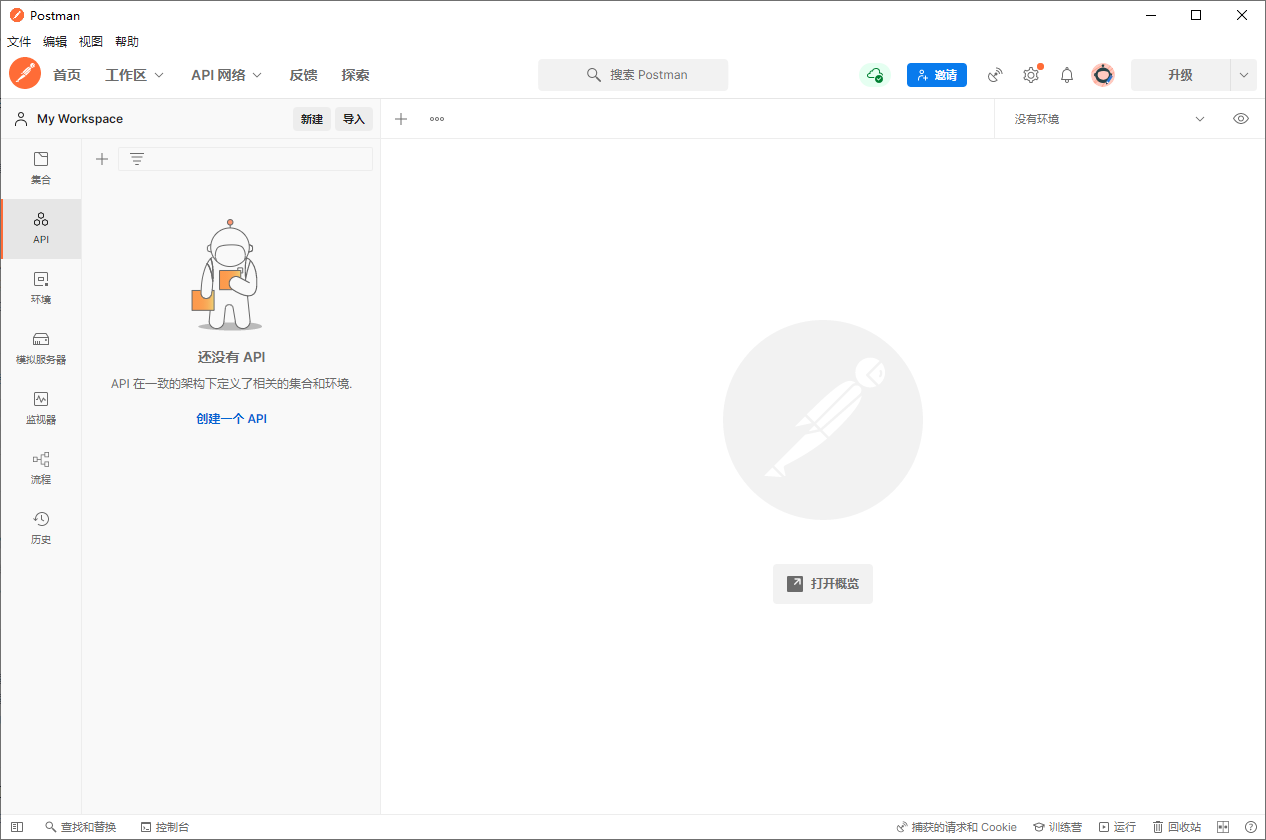Click the 搜索 Postman search field
The width and height of the screenshot is (1266, 840).
[x=633, y=75]
